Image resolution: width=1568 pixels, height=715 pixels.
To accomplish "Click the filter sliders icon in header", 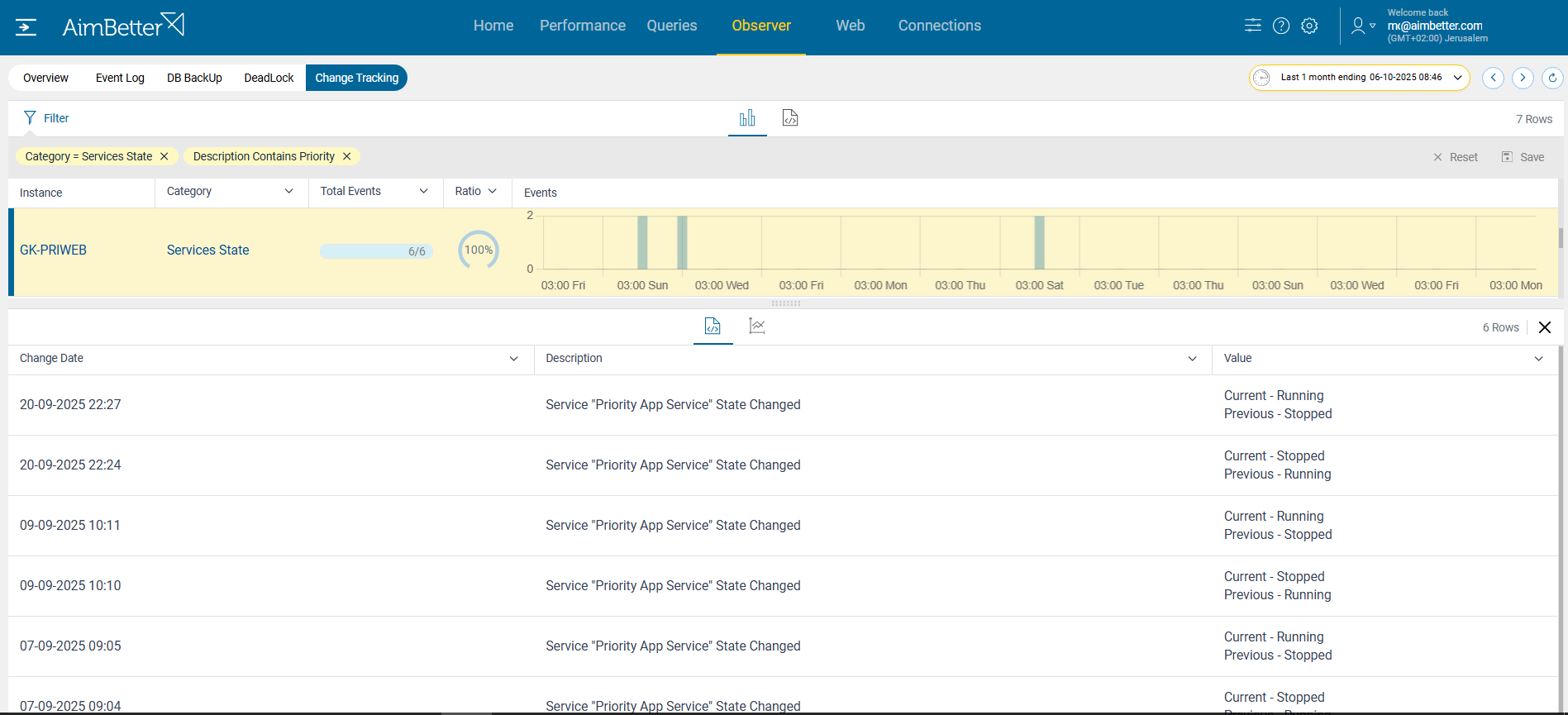I will [1252, 26].
